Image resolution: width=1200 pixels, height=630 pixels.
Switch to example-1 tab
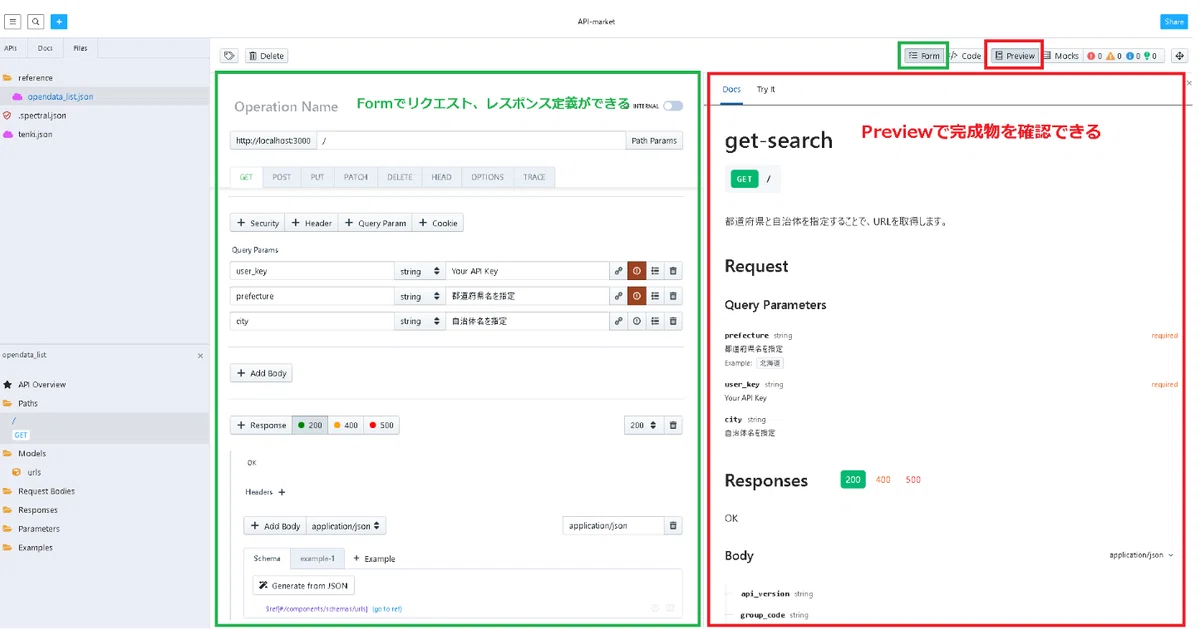(318, 558)
